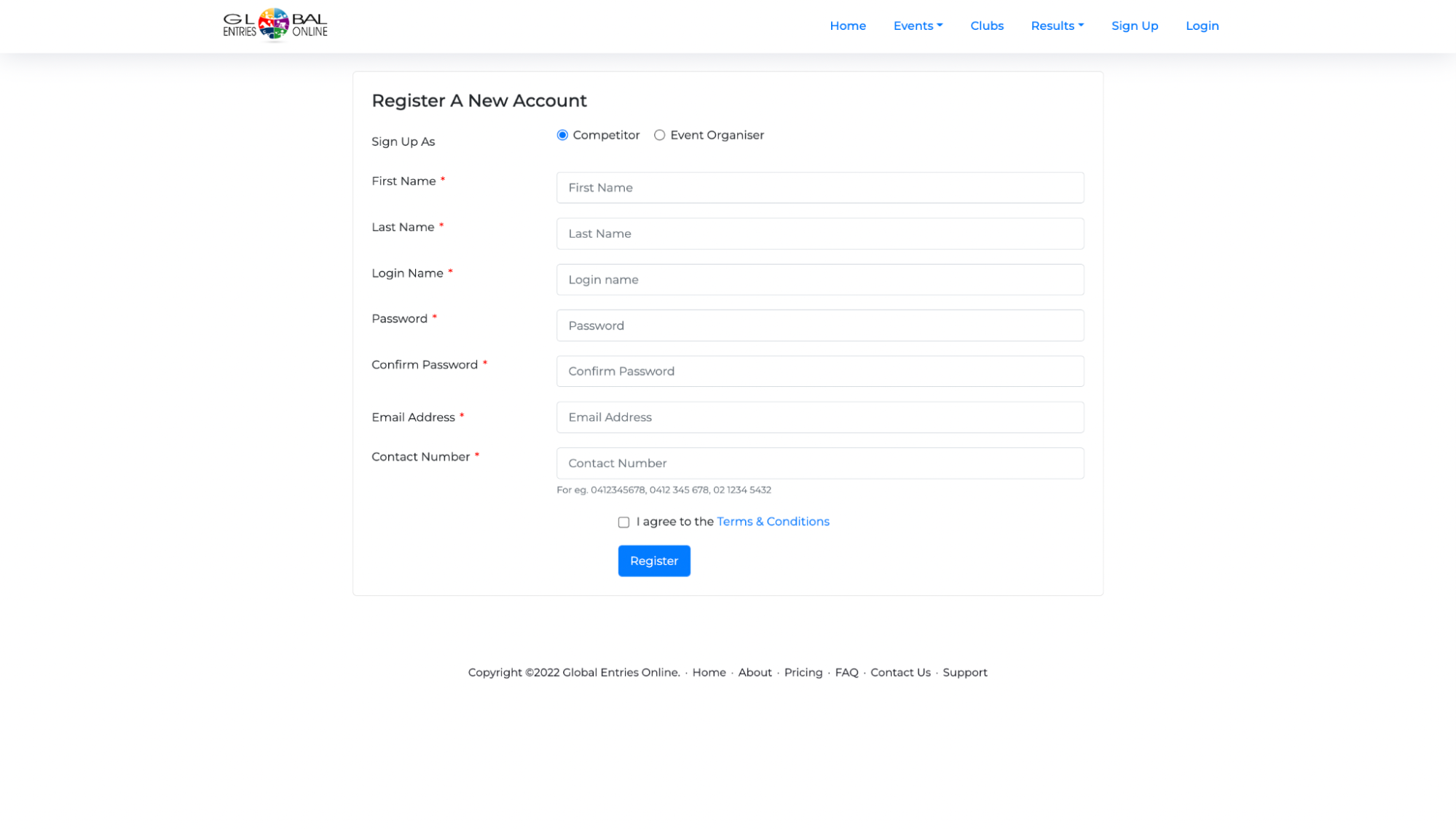Open the Login page link
The image size is (1456, 830).
click(1202, 26)
